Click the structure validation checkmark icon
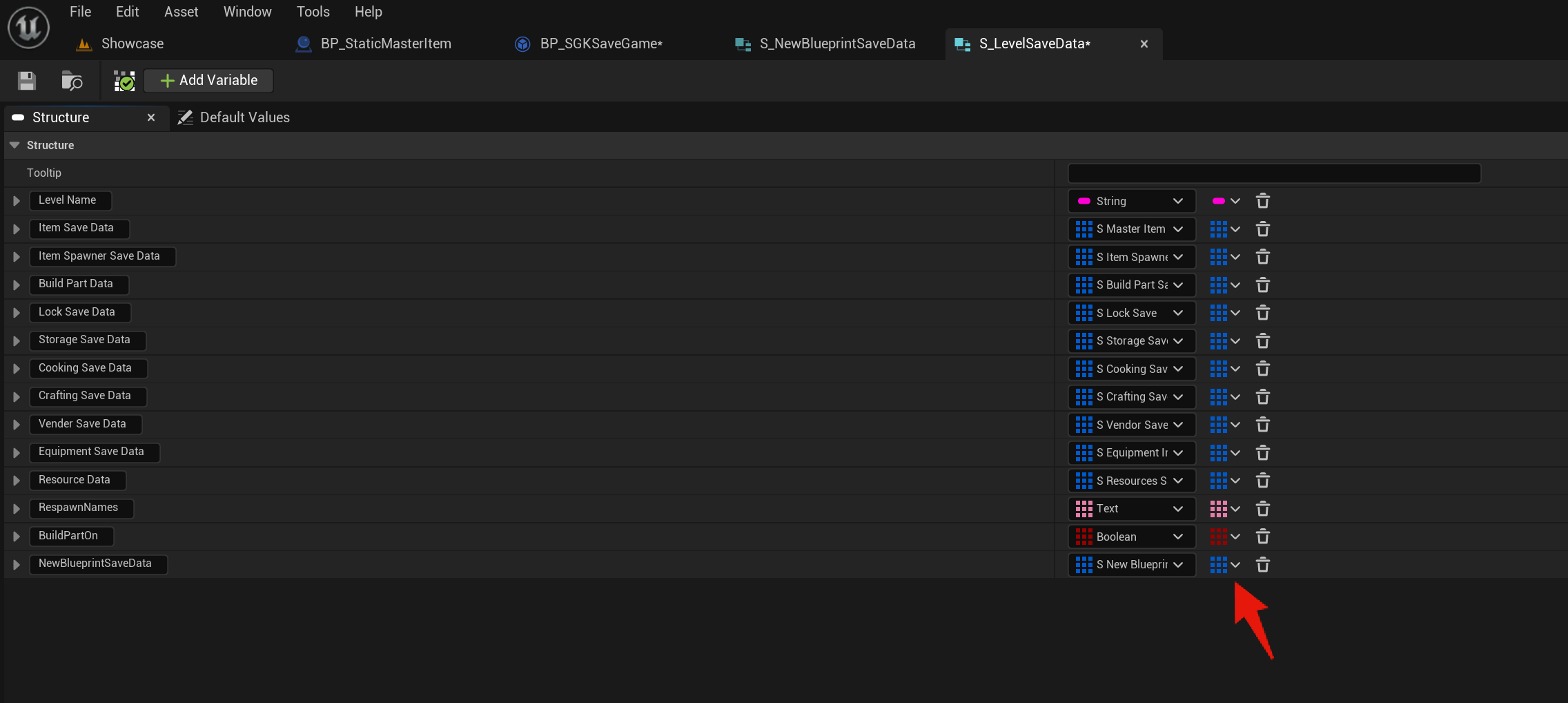The height and width of the screenshot is (703, 1568). pos(124,81)
